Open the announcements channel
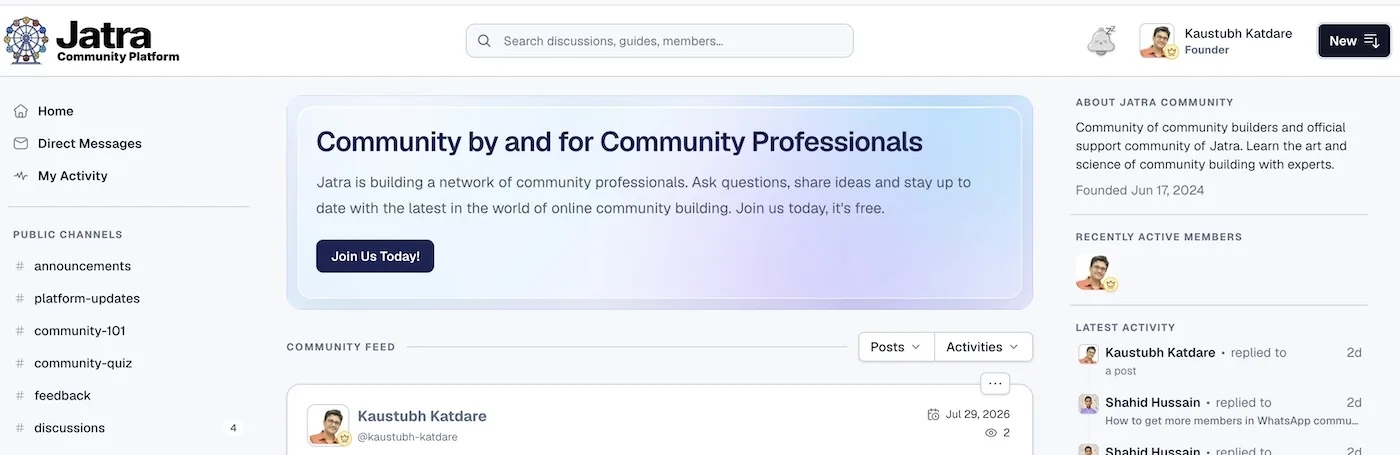This screenshot has height=455, width=1400. [82, 266]
